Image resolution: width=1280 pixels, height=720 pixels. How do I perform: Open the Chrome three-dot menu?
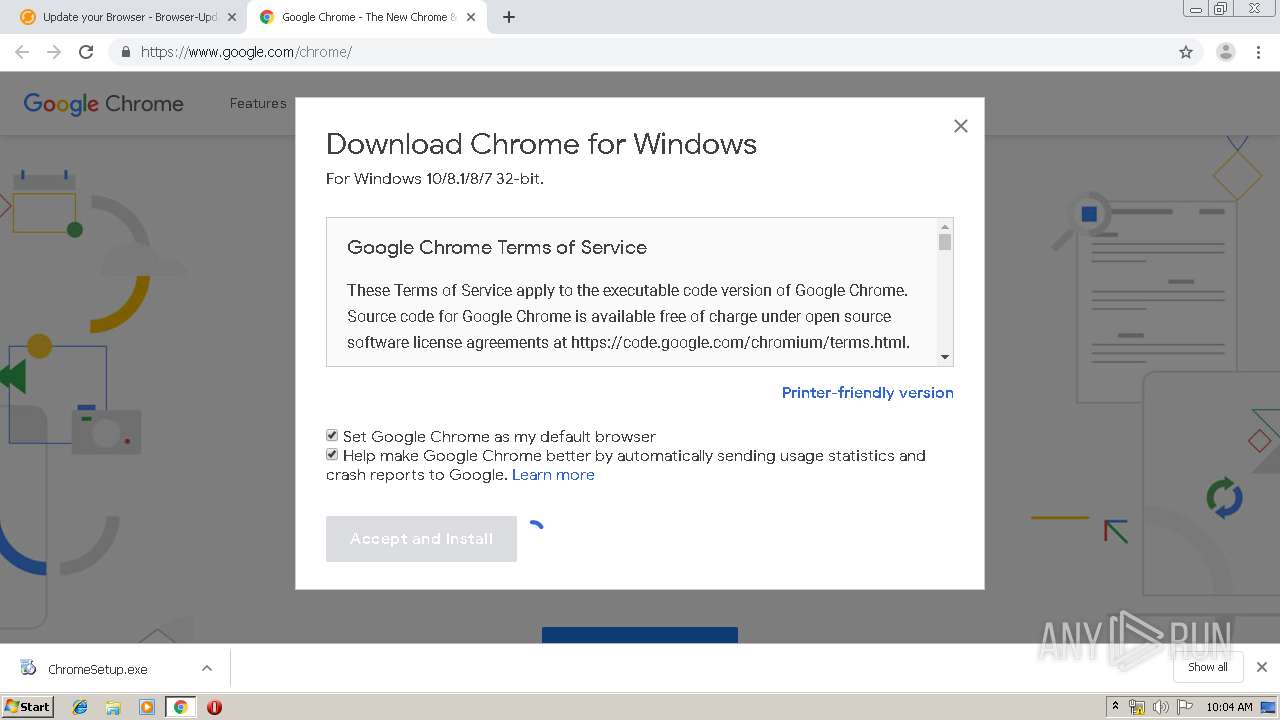[x=1258, y=52]
